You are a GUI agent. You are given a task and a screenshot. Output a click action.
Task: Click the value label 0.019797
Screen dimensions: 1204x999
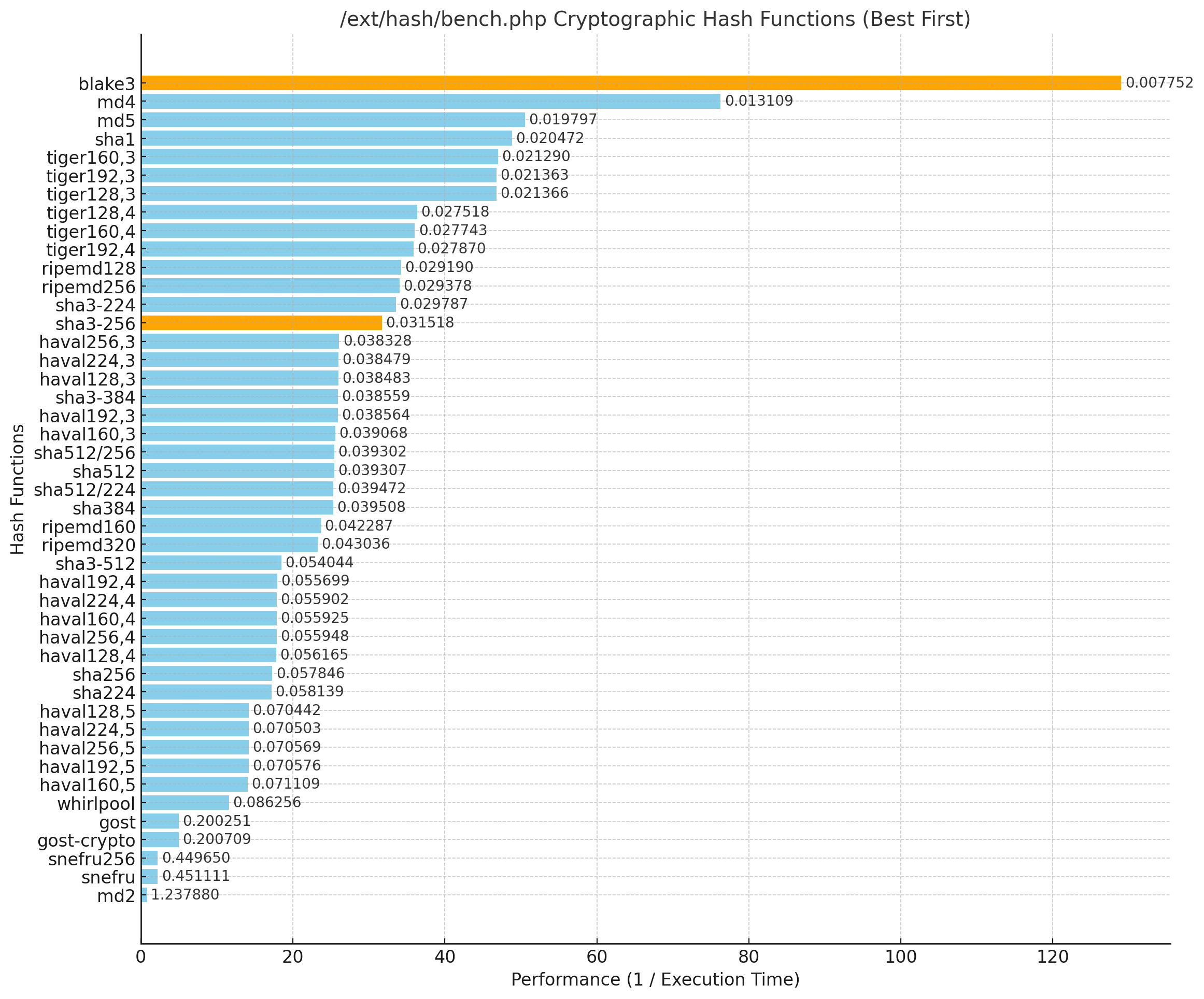tap(562, 119)
